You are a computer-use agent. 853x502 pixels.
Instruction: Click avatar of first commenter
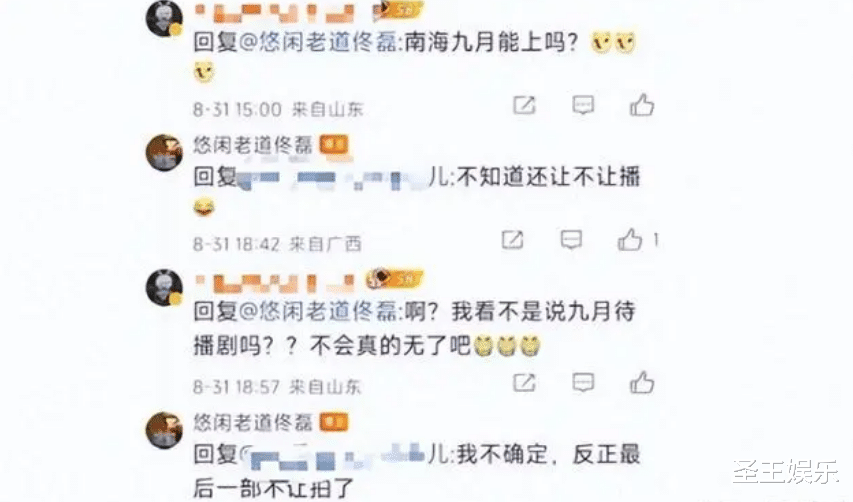(164, 18)
